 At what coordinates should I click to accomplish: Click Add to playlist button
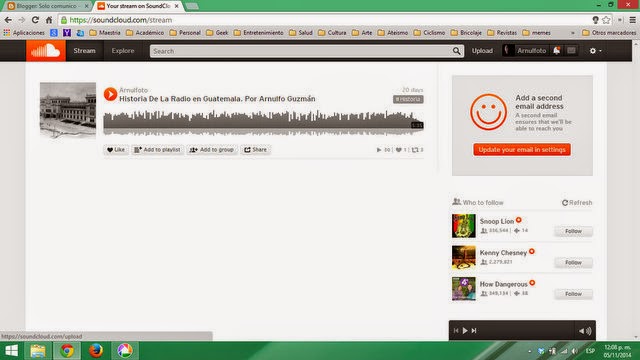tap(157, 150)
